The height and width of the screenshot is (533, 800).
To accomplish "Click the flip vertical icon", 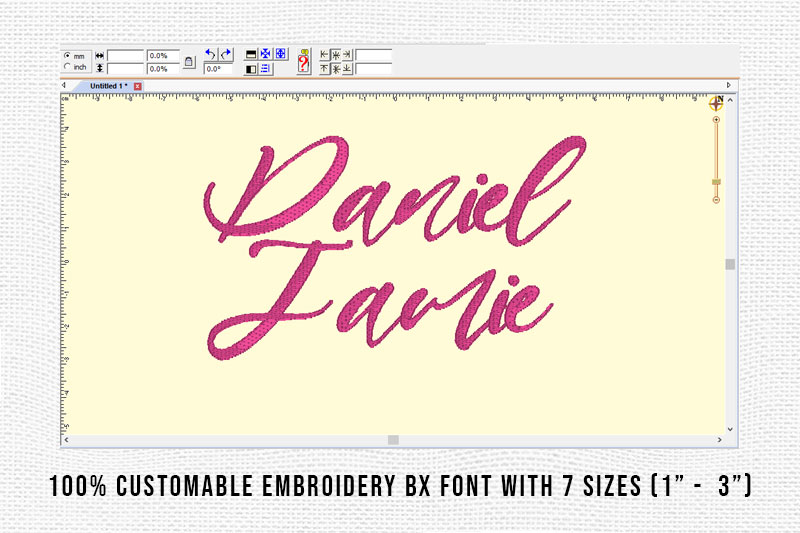I will point(251,55).
